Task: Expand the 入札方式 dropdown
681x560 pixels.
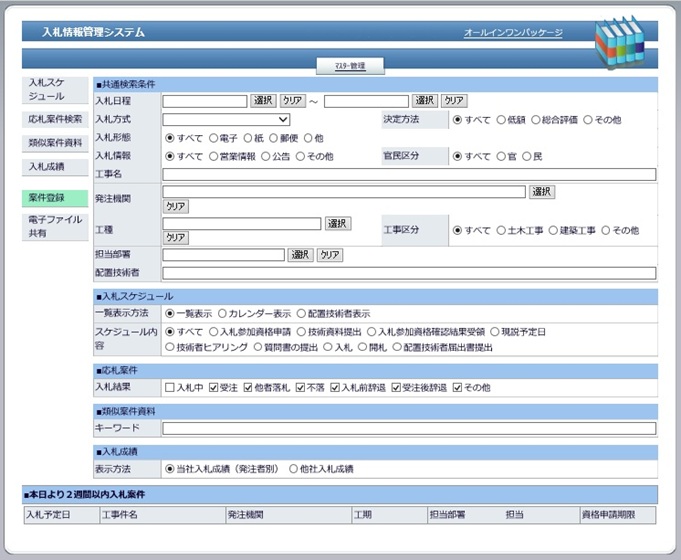Action: (226, 120)
